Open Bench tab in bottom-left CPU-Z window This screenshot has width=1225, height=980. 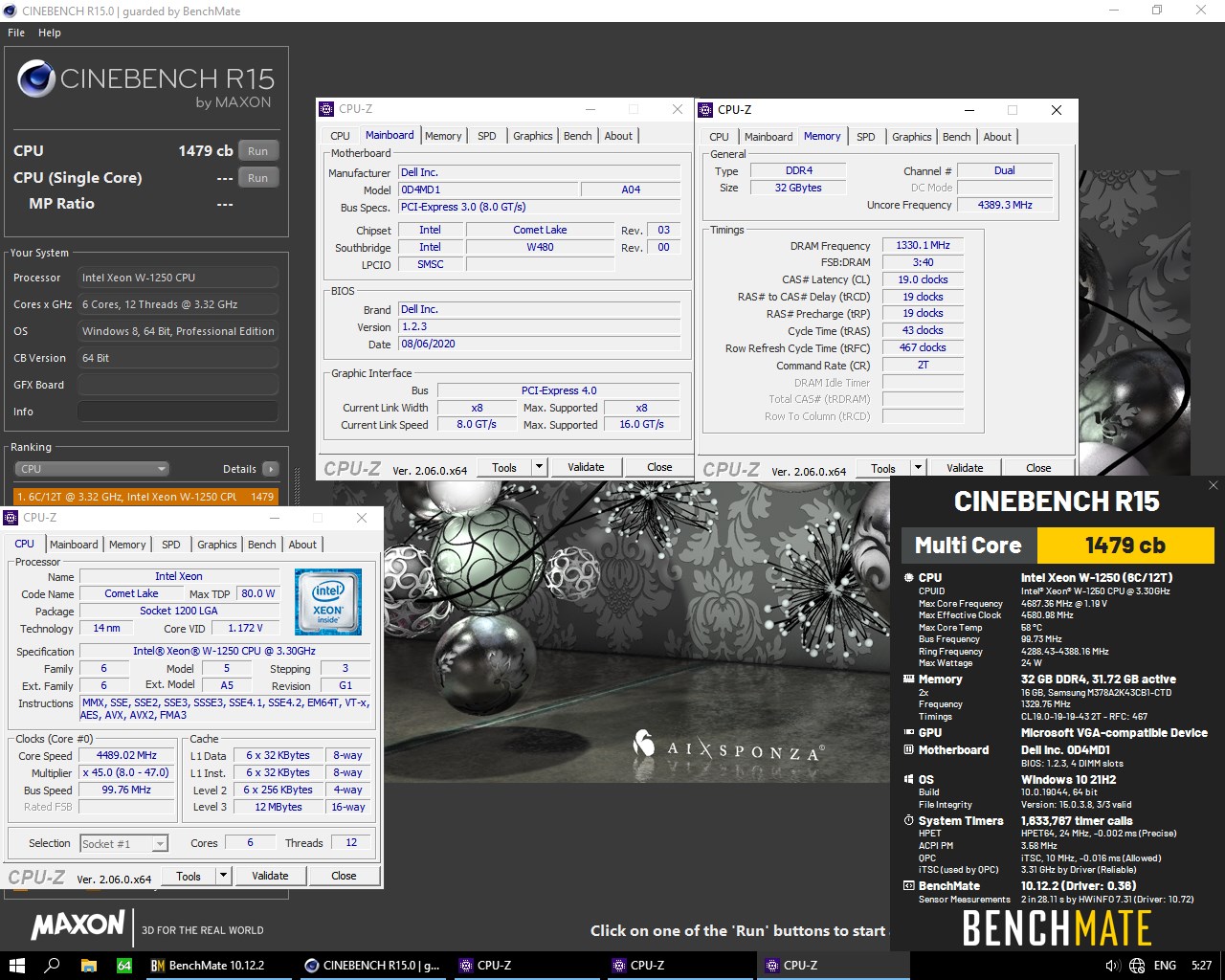coord(261,545)
